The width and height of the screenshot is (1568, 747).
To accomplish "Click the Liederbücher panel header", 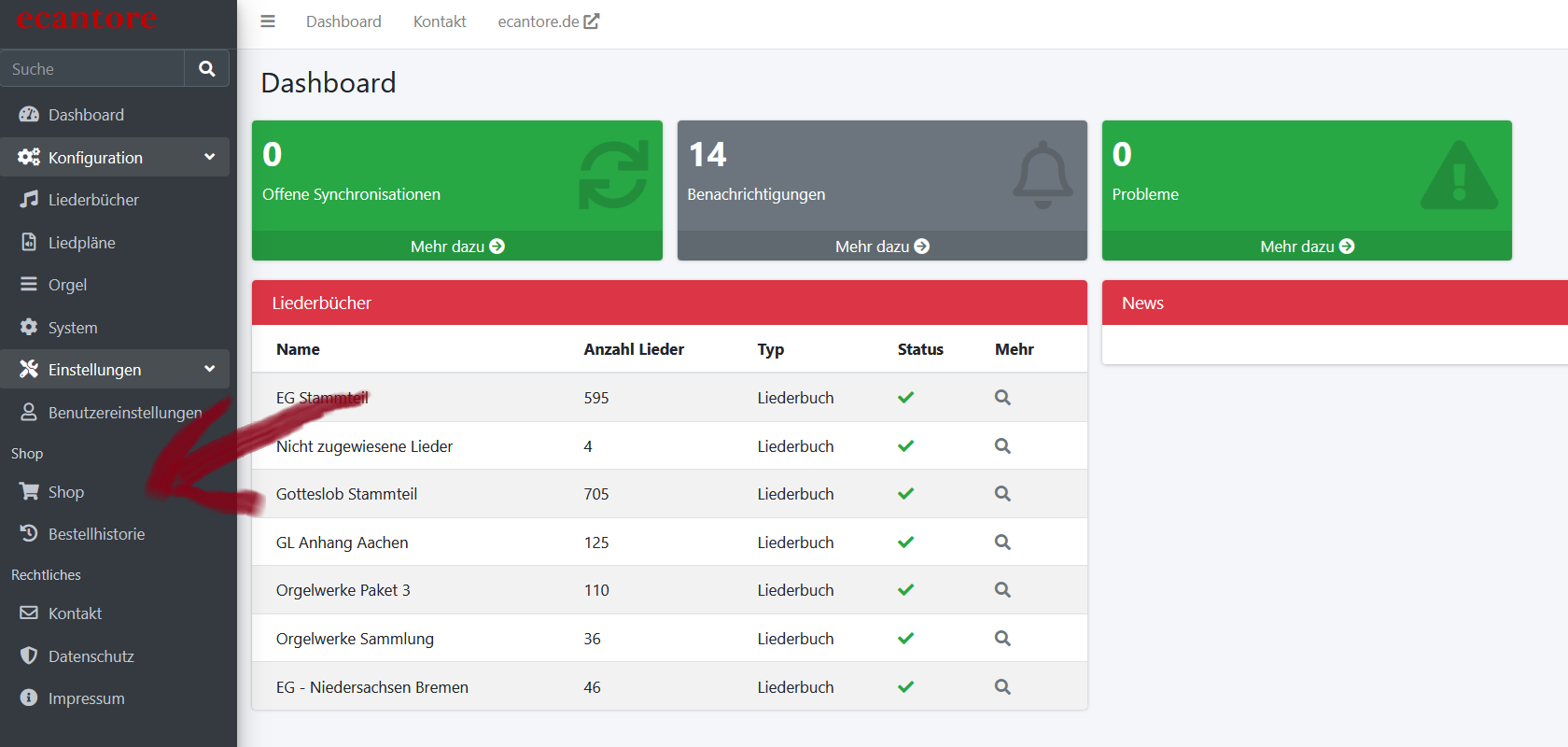I will (x=669, y=303).
